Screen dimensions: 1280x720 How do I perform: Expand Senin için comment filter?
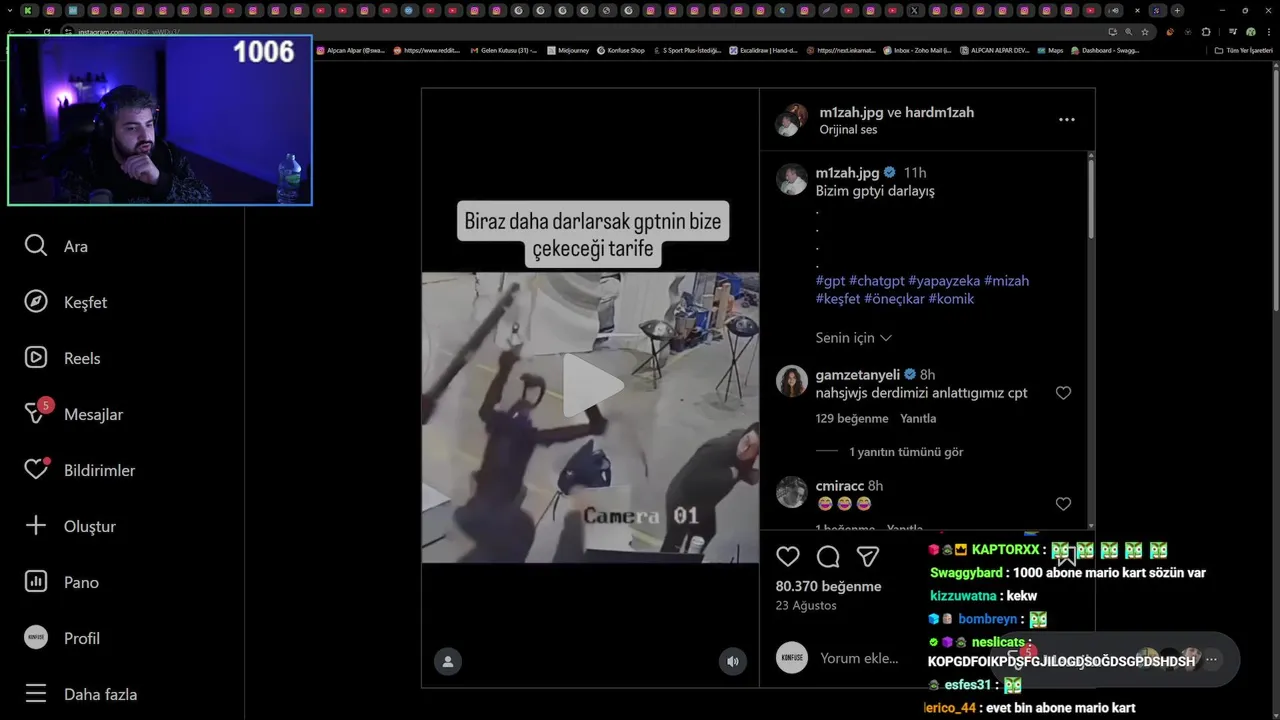[853, 338]
